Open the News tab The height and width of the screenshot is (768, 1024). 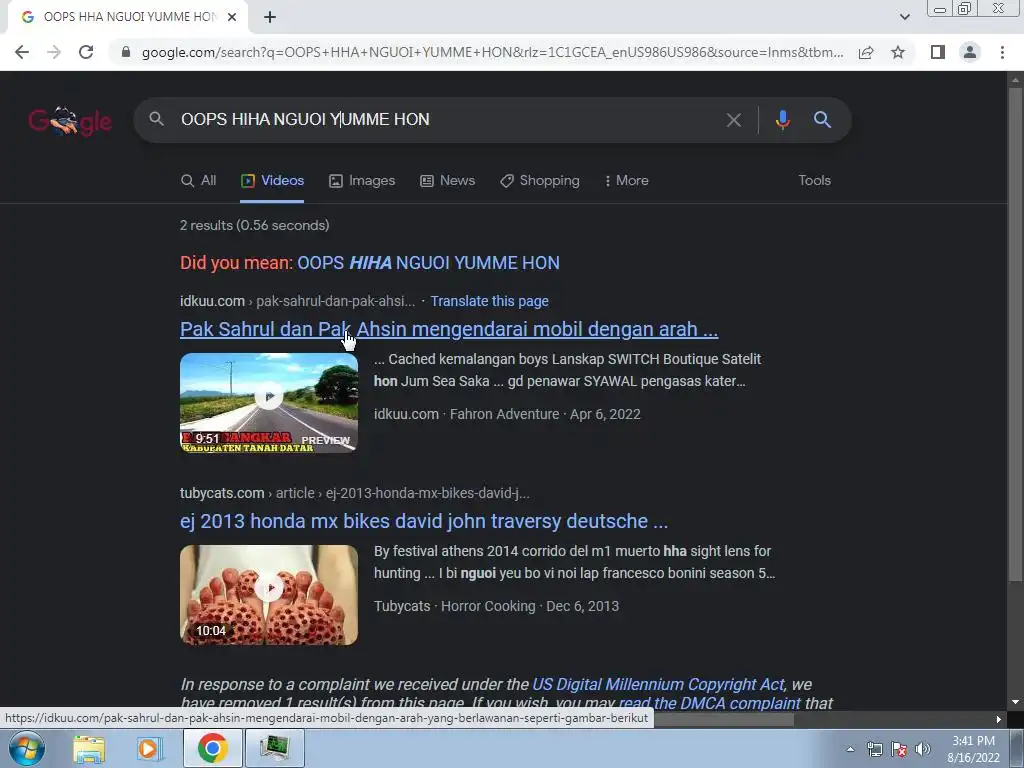pos(447,181)
